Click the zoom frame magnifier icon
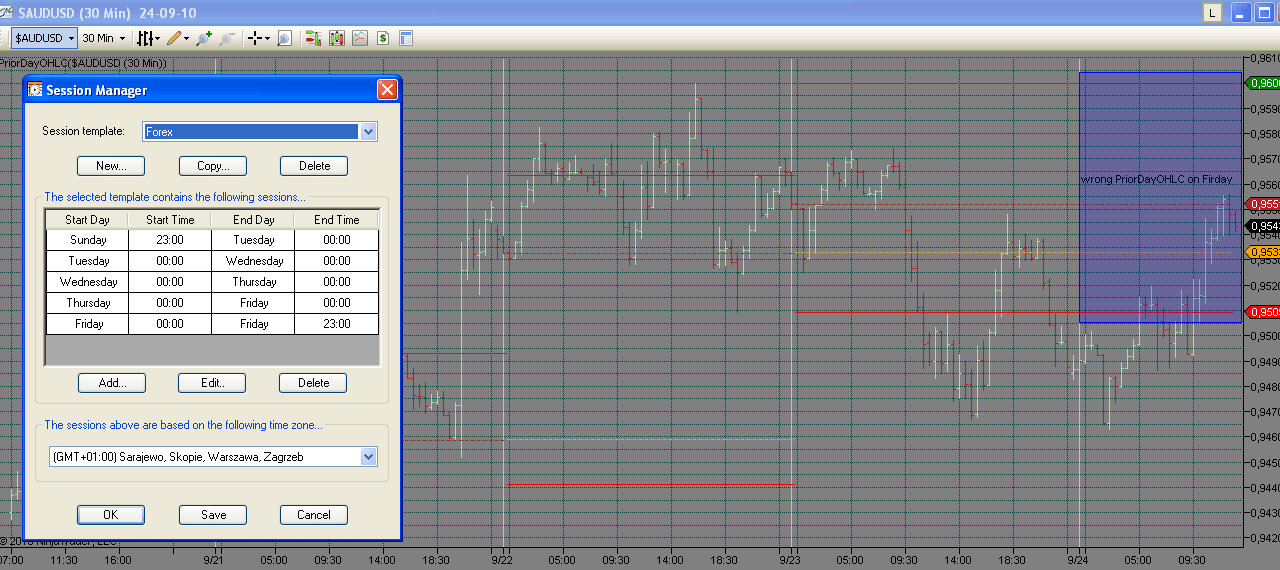The image size is (1280, 570). click(x=284, y=38)
